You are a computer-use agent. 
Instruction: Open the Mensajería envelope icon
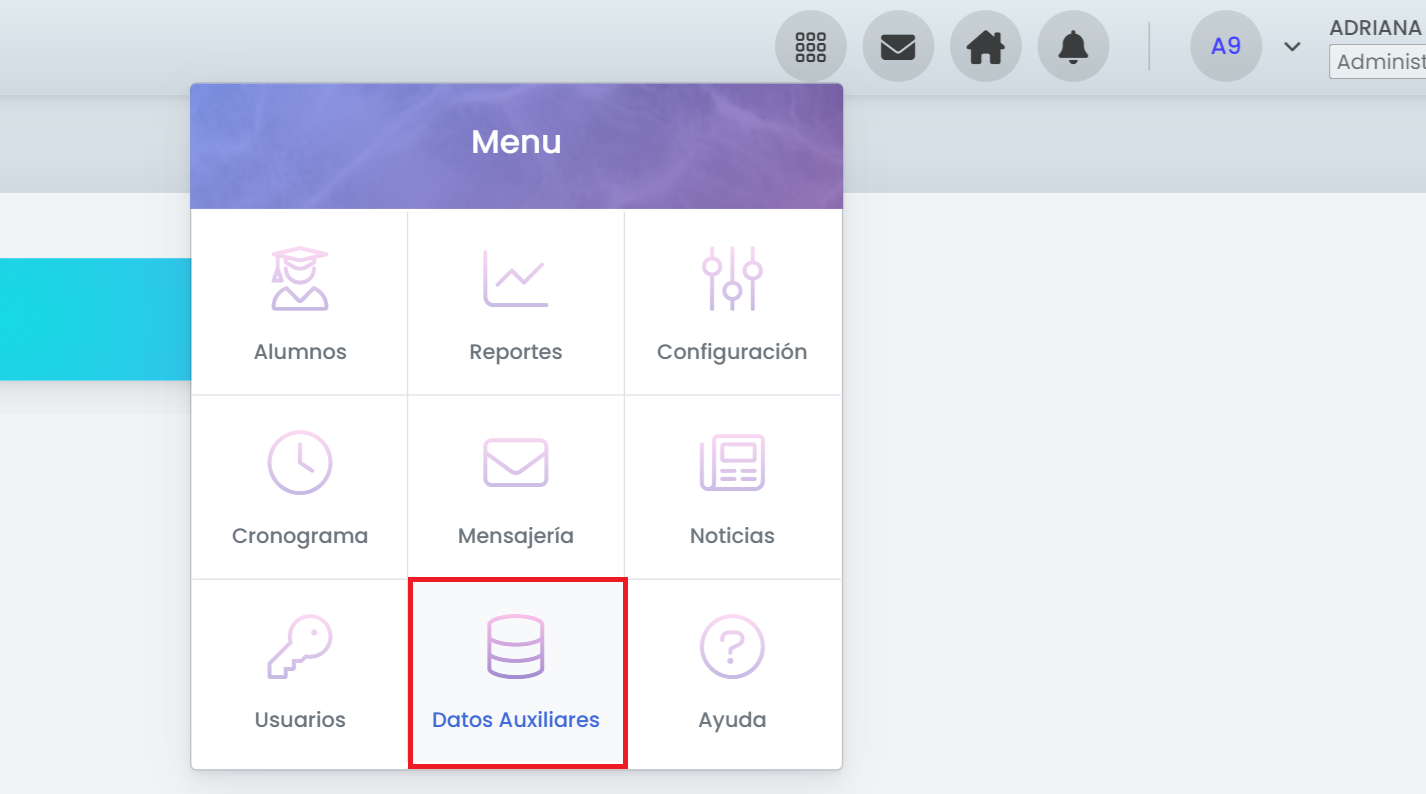tap(516, 462)
